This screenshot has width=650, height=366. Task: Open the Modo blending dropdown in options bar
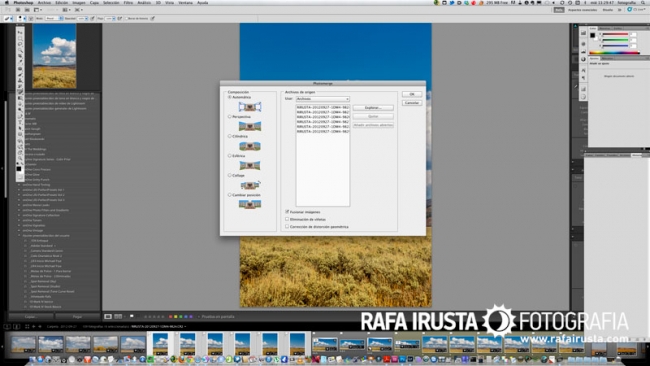[54, 18]
